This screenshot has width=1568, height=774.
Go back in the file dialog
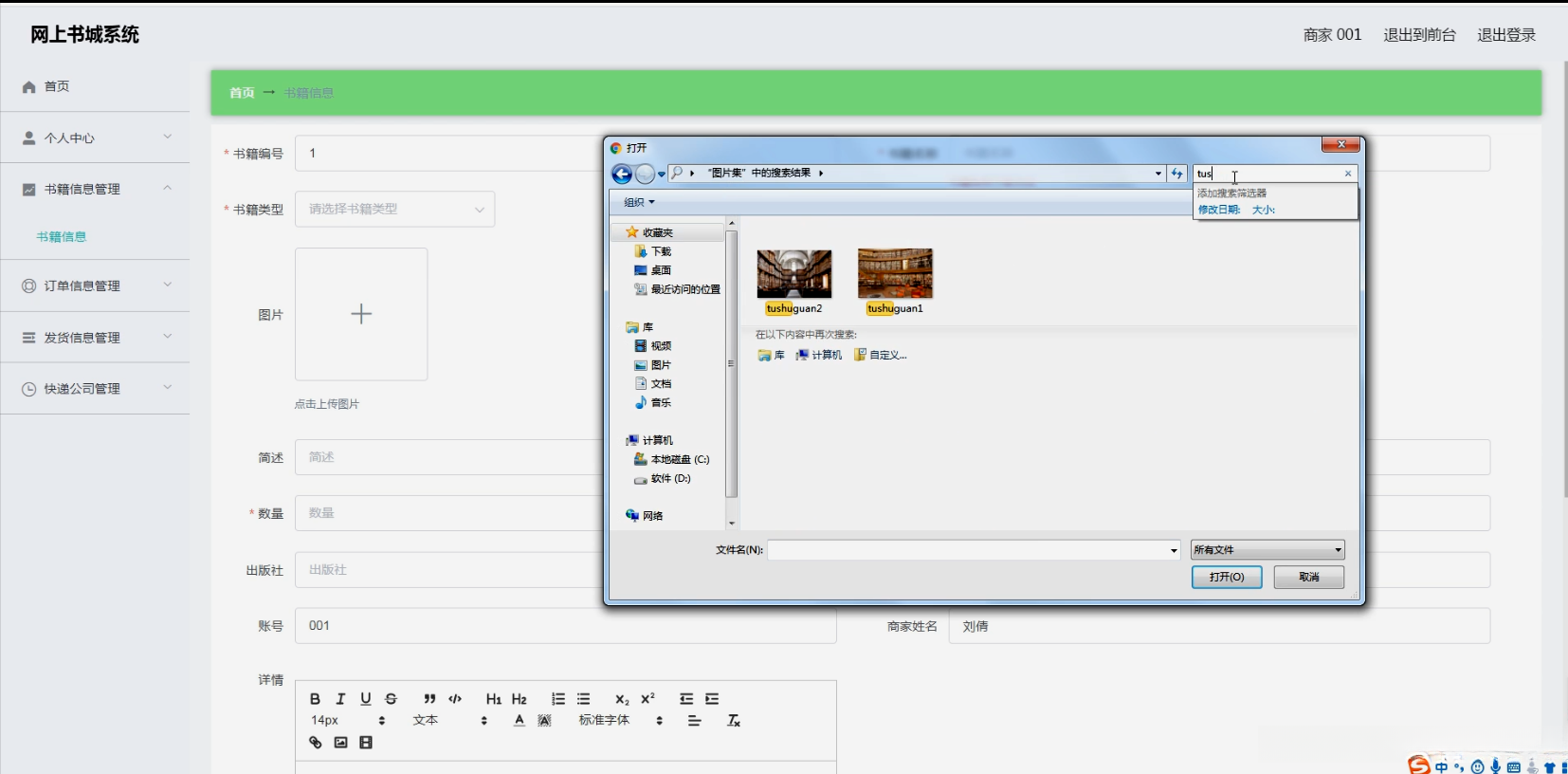pos(622,174)
